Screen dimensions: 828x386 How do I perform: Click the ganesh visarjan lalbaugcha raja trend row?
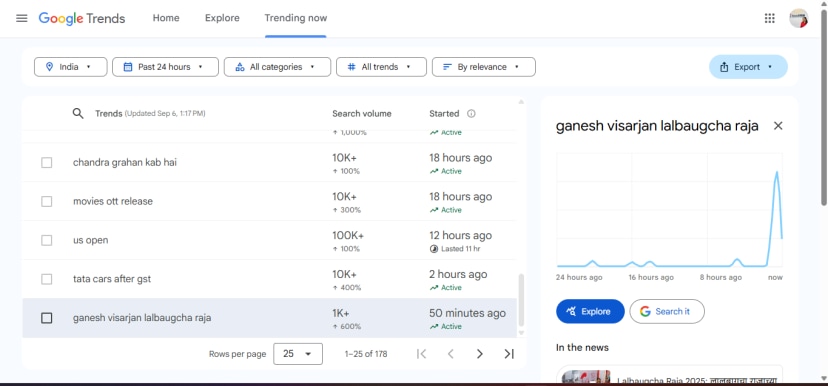(269, 318)
